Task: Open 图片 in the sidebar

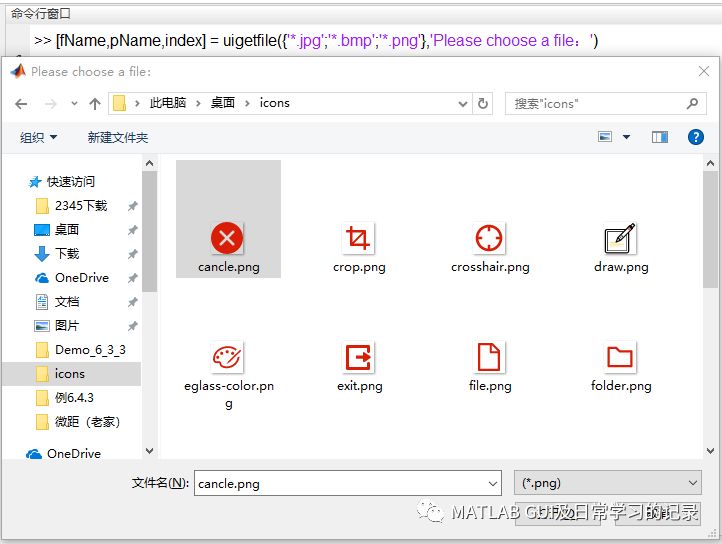Action: pos(67,326)
